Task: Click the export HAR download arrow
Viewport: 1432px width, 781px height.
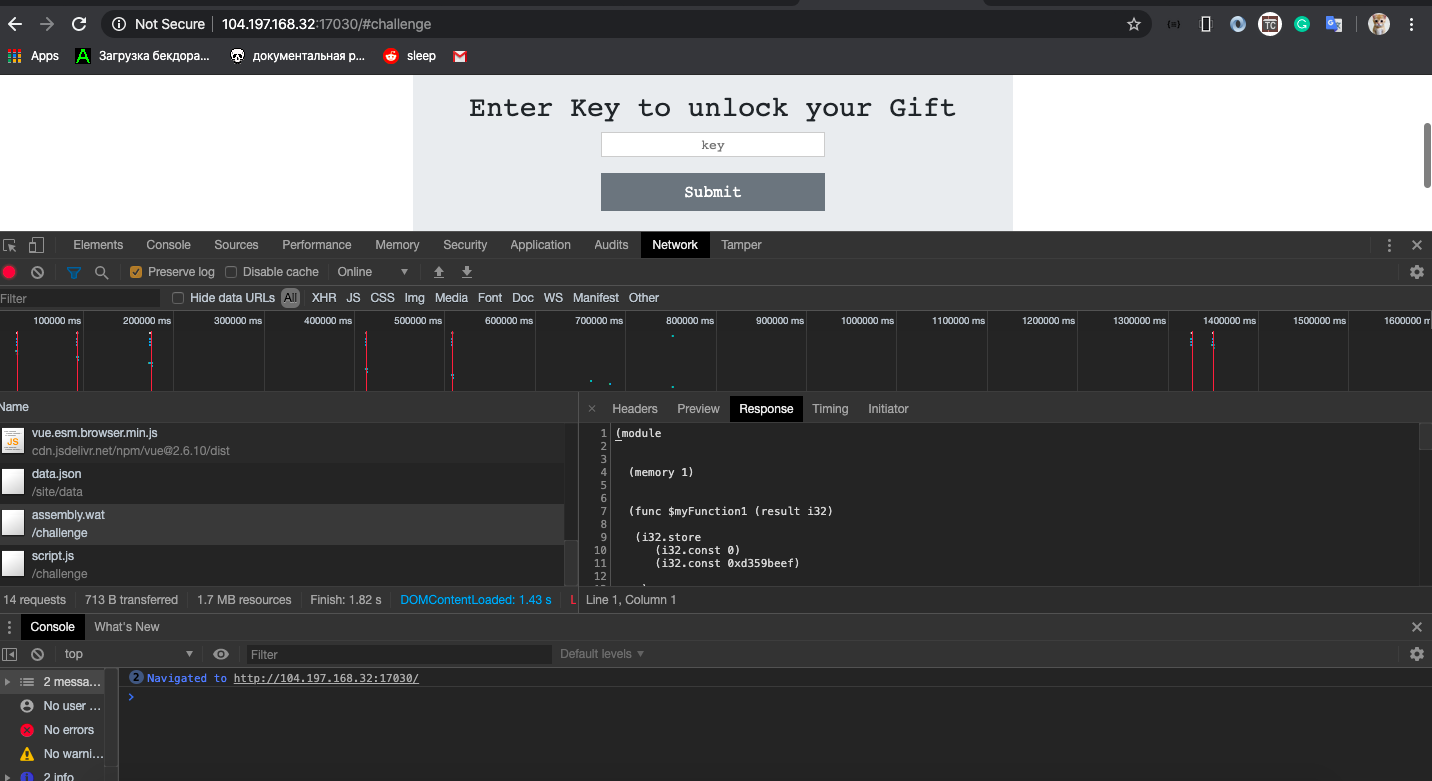Action: coord(466,272)
